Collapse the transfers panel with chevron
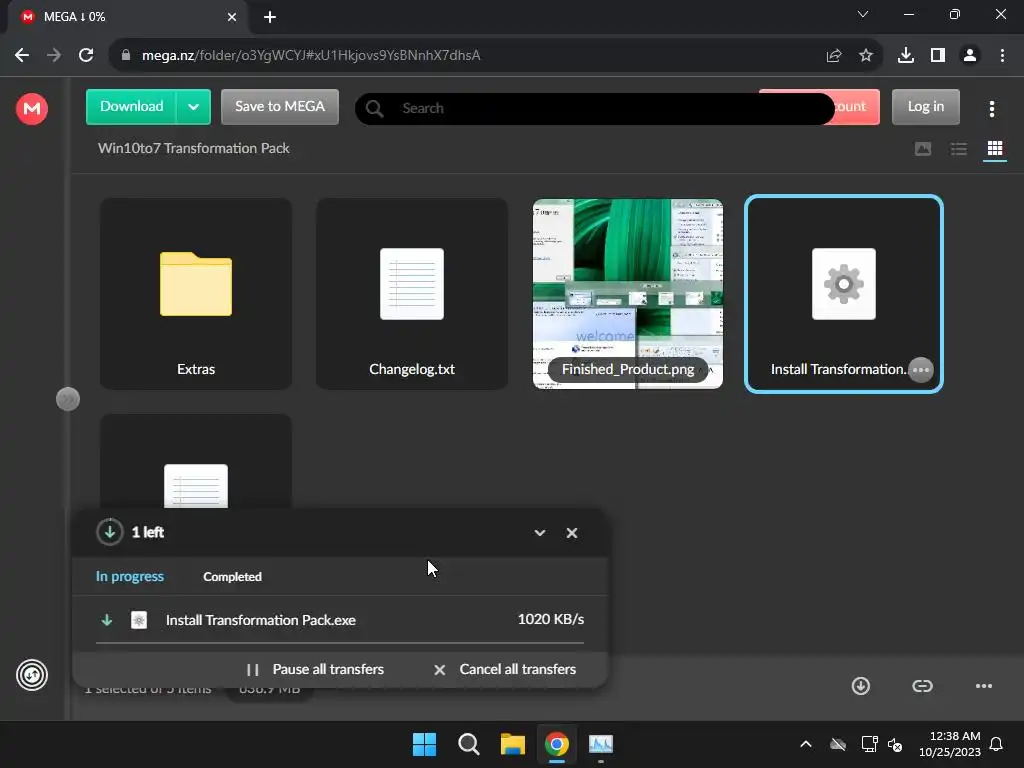Viewport: 1024px width, 768px height. tap(539, 533)
